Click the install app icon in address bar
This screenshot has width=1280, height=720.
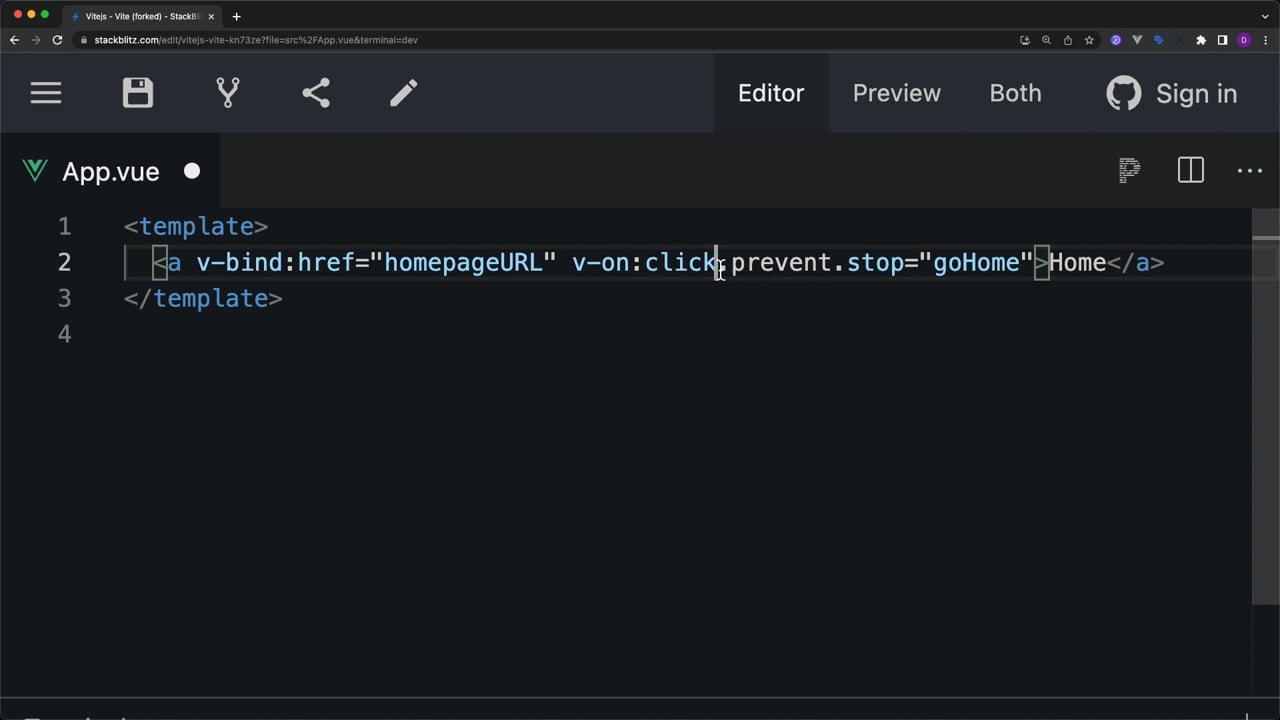tap(1025, 40)
